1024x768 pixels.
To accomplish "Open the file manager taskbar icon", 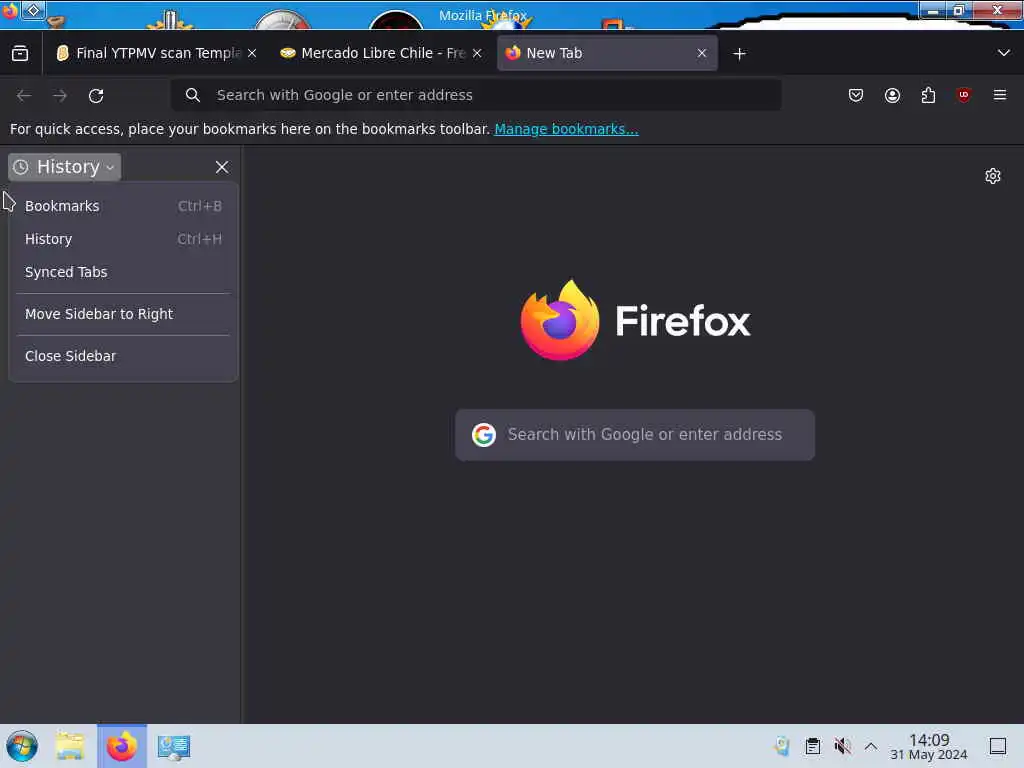I will click(70, 746).
